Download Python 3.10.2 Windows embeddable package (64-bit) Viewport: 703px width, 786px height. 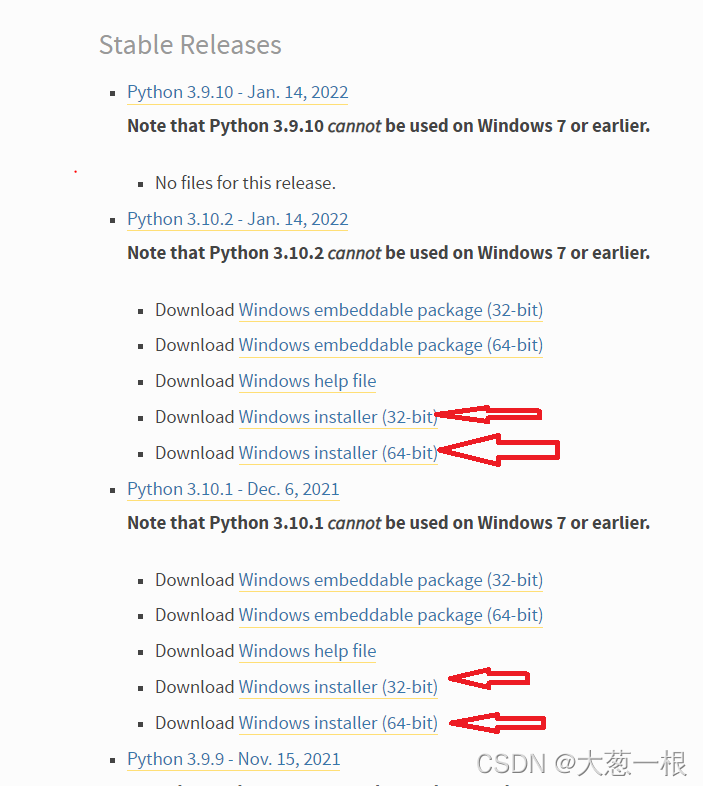[391, 345]
